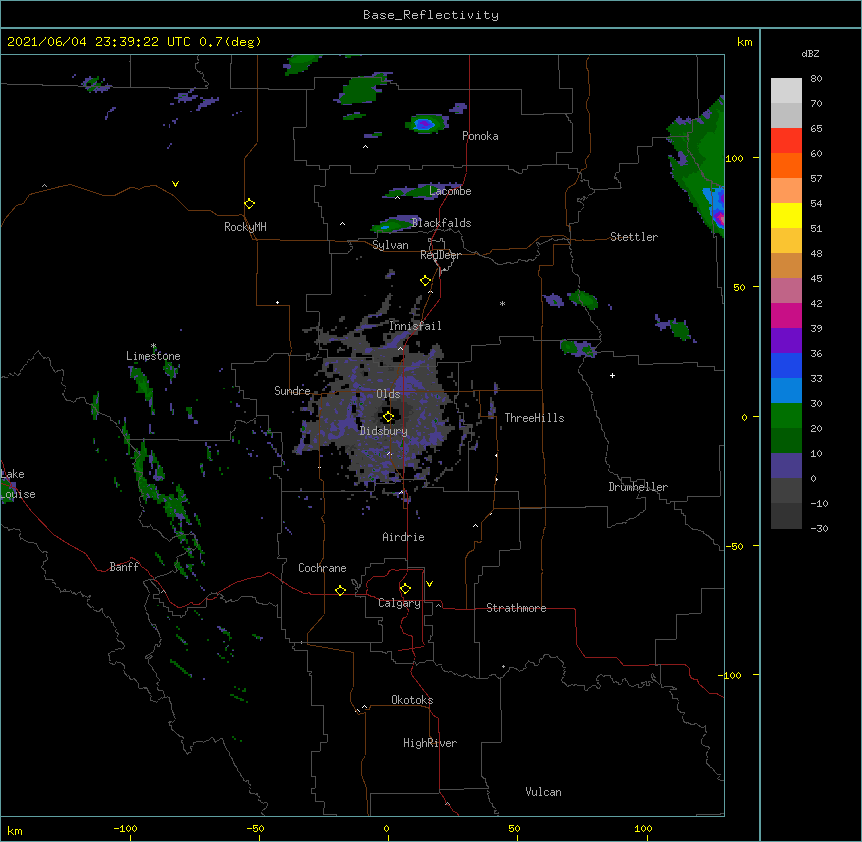Click the dBZ legend heading
This screenshot has height=842, width=862.
click(810, 53)
